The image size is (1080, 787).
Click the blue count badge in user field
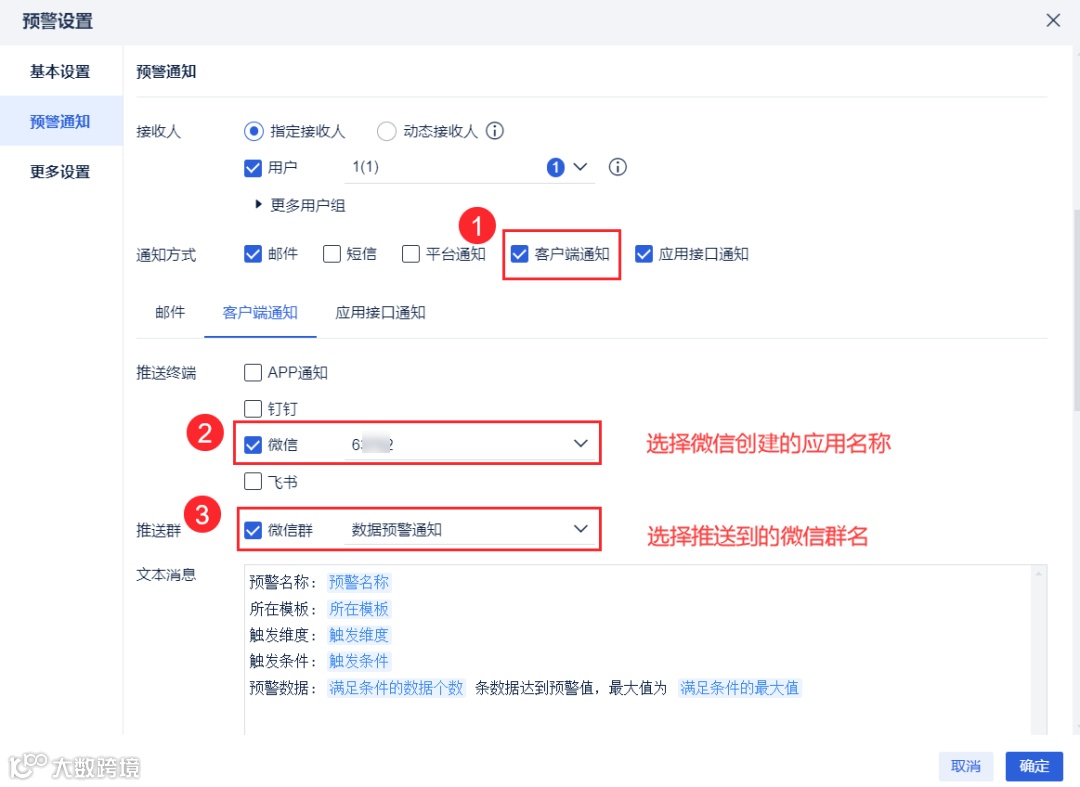tap(555, 167)
